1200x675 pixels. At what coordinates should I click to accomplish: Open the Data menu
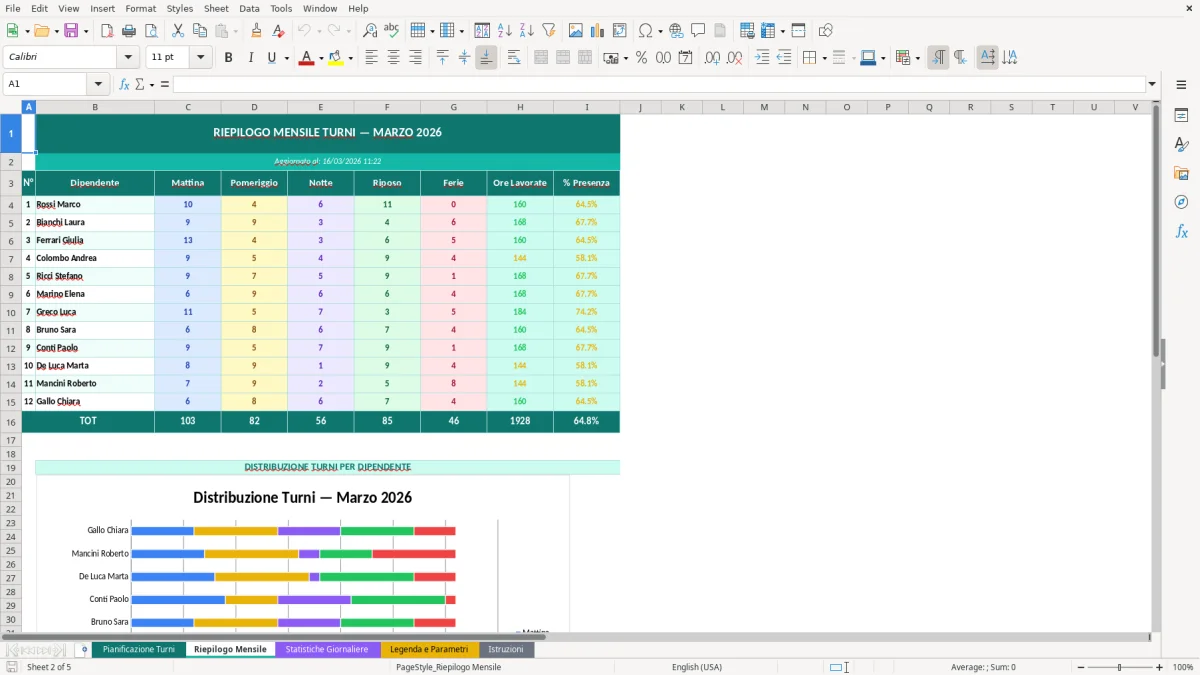coord(249,8)
